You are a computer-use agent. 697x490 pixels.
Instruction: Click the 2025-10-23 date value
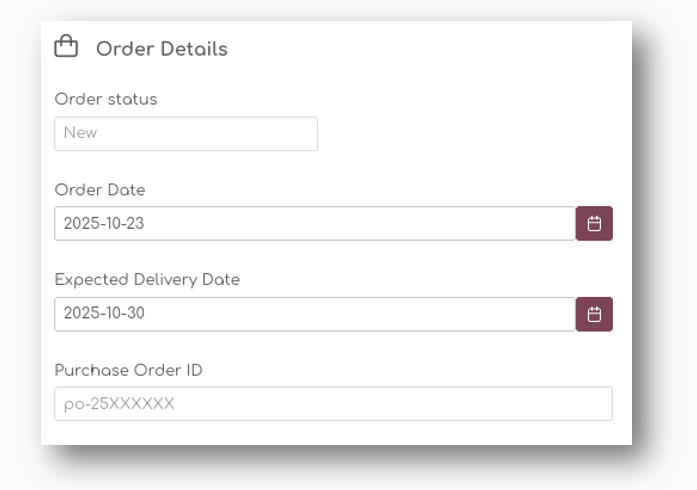click(104, 224)
